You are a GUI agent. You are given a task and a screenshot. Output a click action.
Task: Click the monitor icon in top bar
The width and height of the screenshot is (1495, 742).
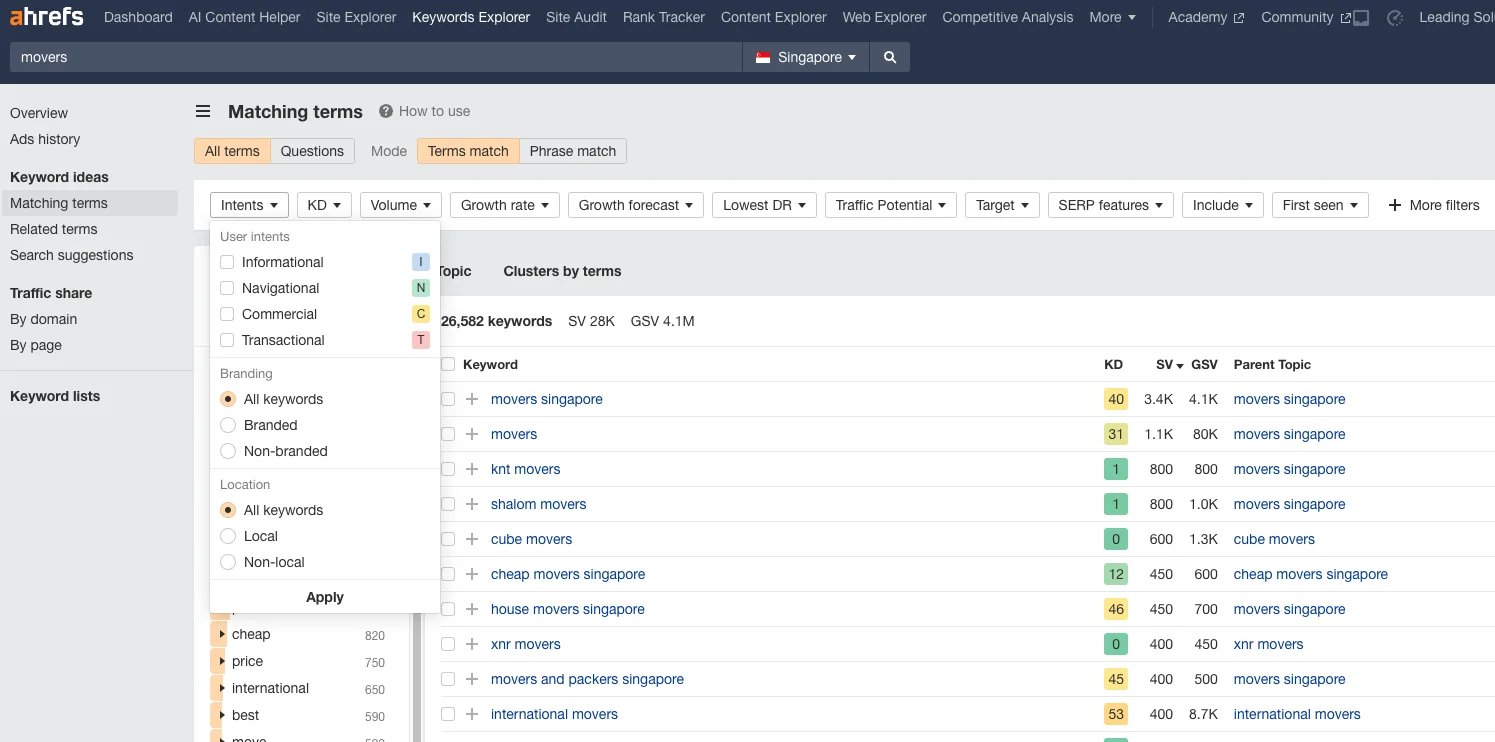[x=1361, y=18]
